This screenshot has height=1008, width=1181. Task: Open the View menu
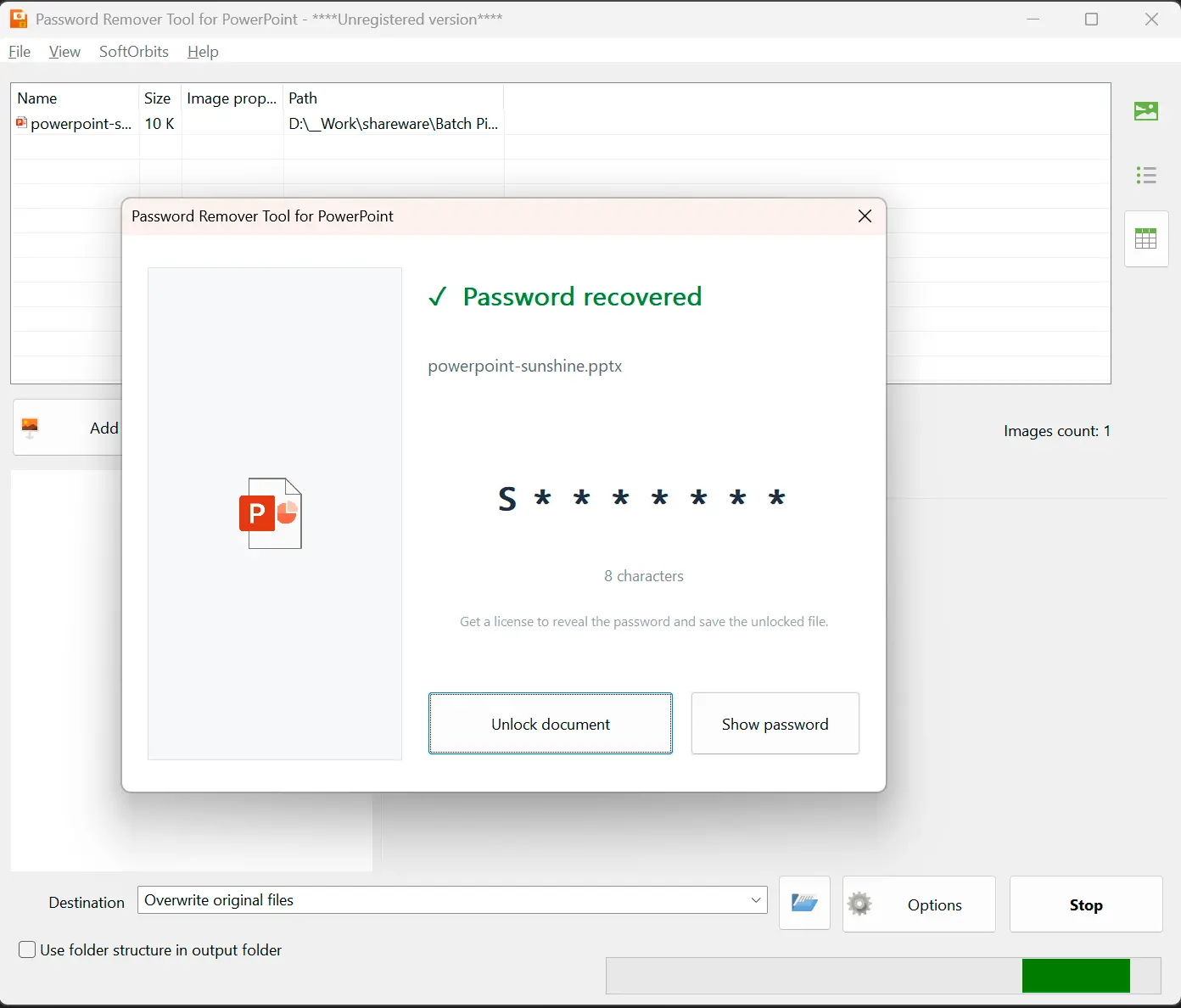[64, 52]
